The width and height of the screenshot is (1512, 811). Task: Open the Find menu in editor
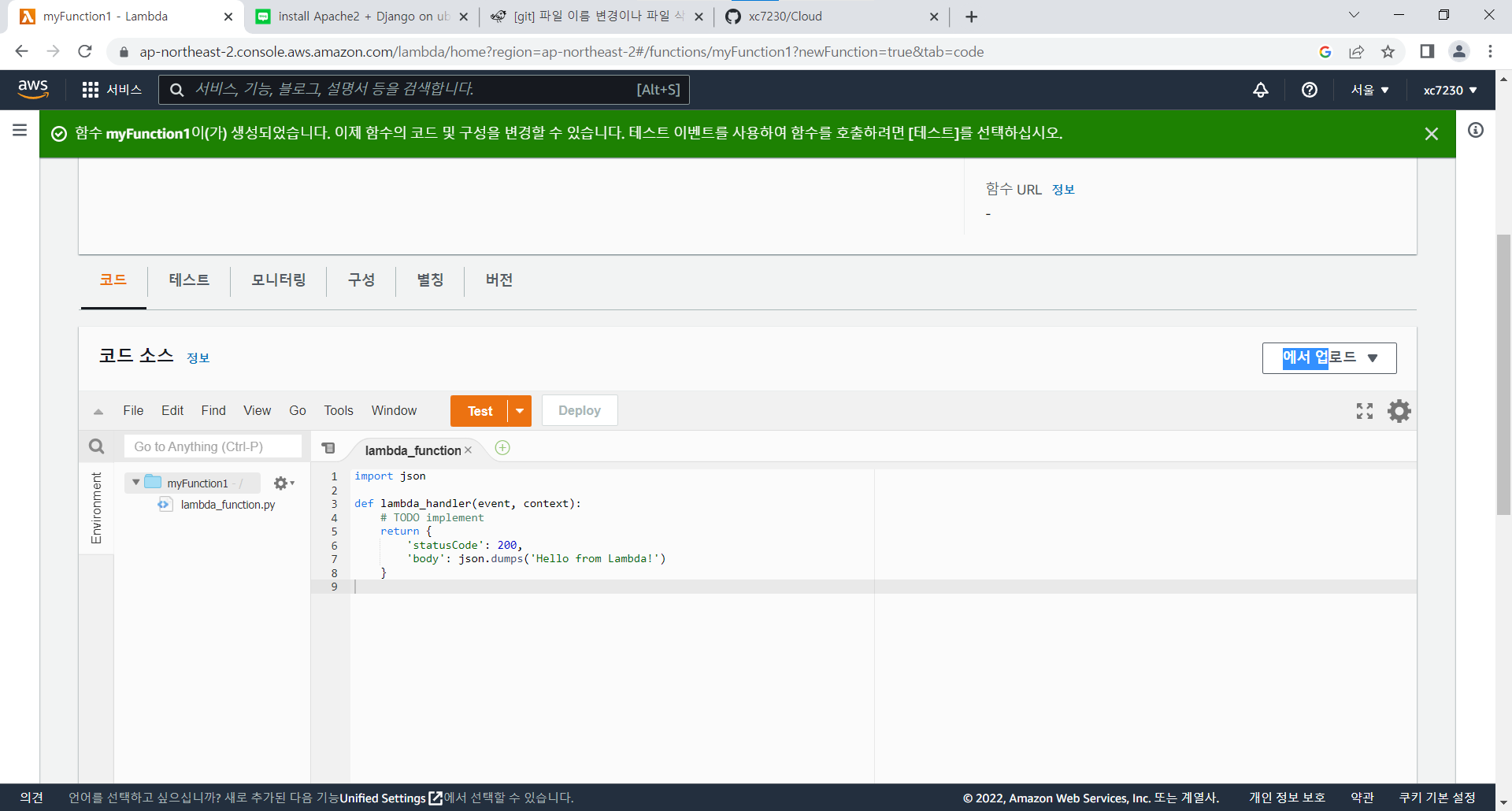[x=213, y=411]
